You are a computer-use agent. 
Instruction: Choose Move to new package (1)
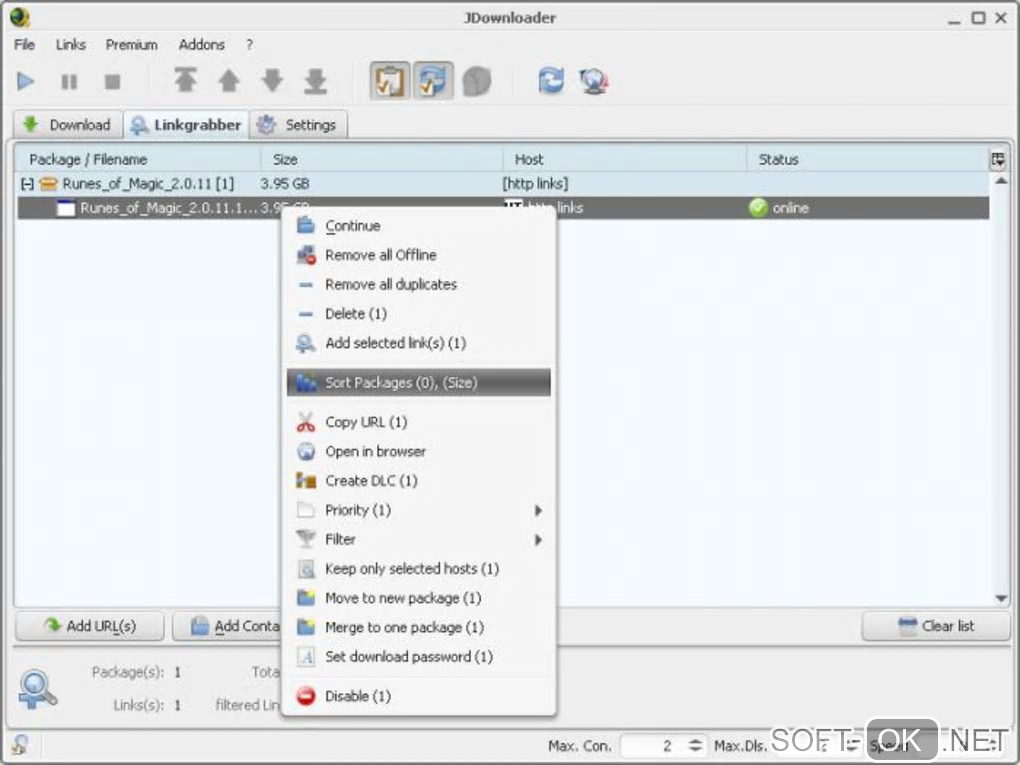coord(418,598)
